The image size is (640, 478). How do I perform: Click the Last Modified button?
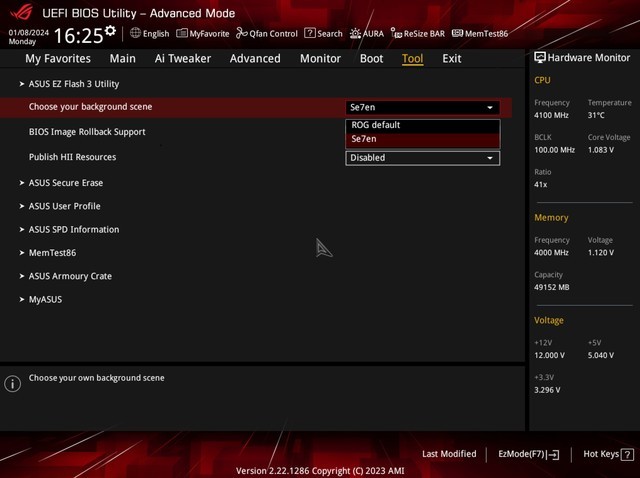tap(449, 454)
